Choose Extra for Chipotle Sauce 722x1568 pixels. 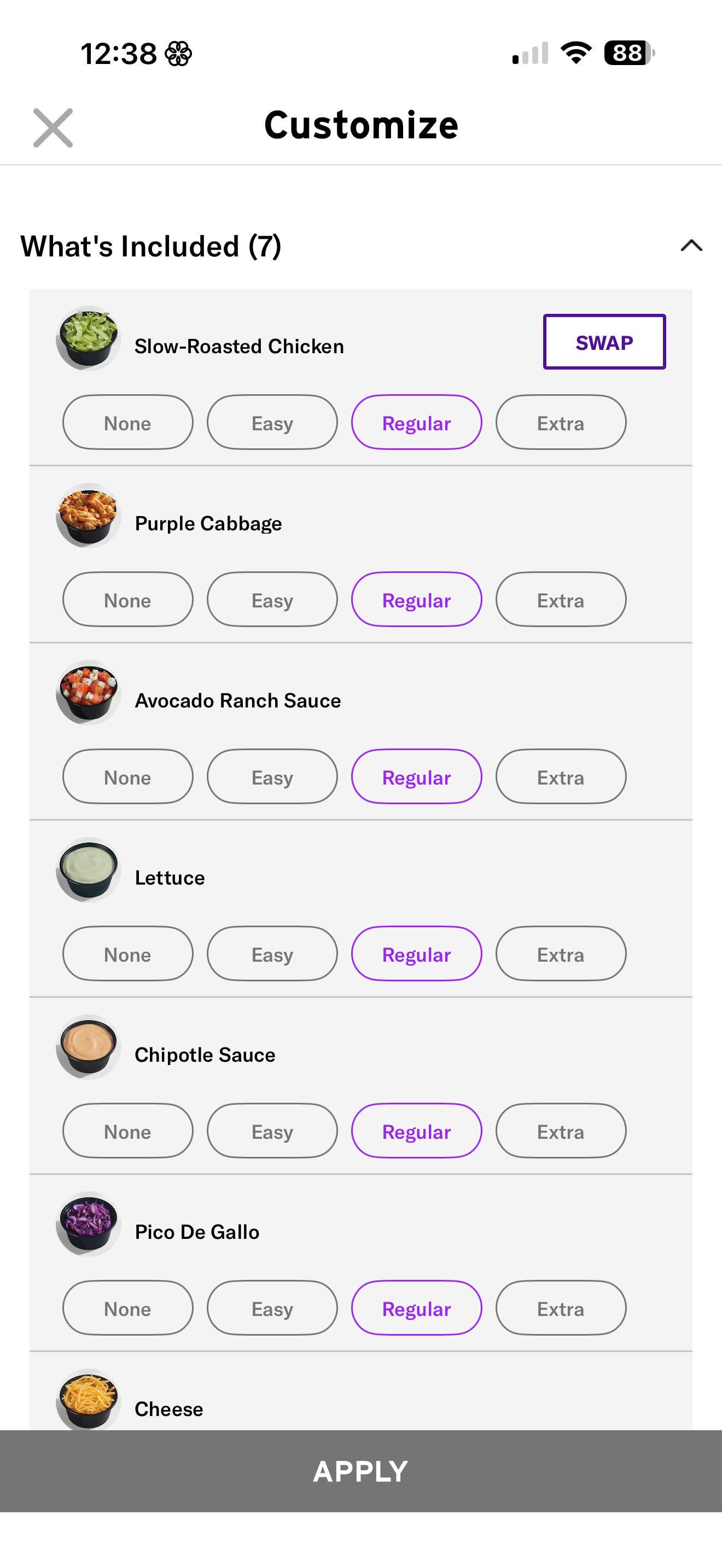[x=561, y=1131]
